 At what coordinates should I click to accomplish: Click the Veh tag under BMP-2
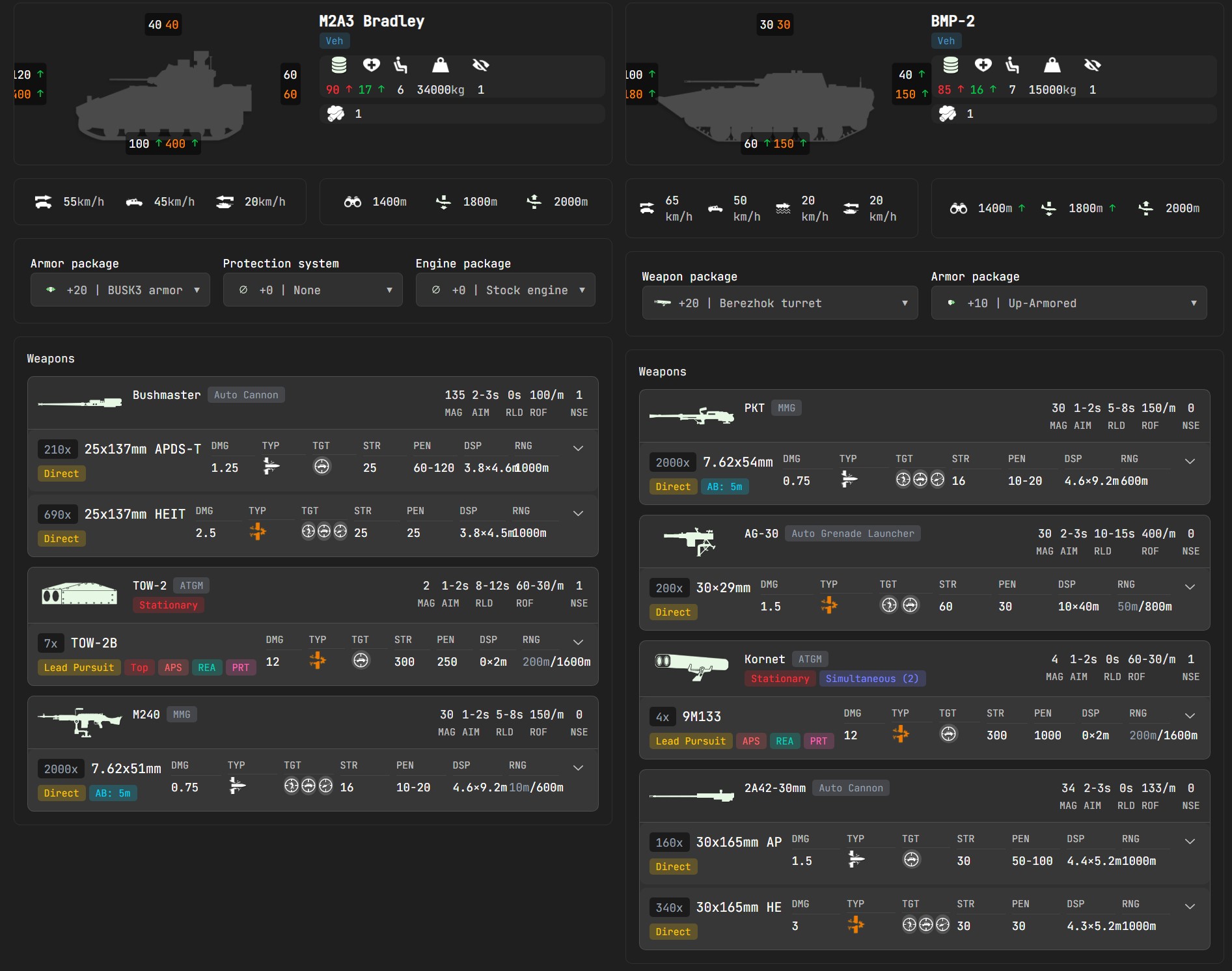(946, 40)
